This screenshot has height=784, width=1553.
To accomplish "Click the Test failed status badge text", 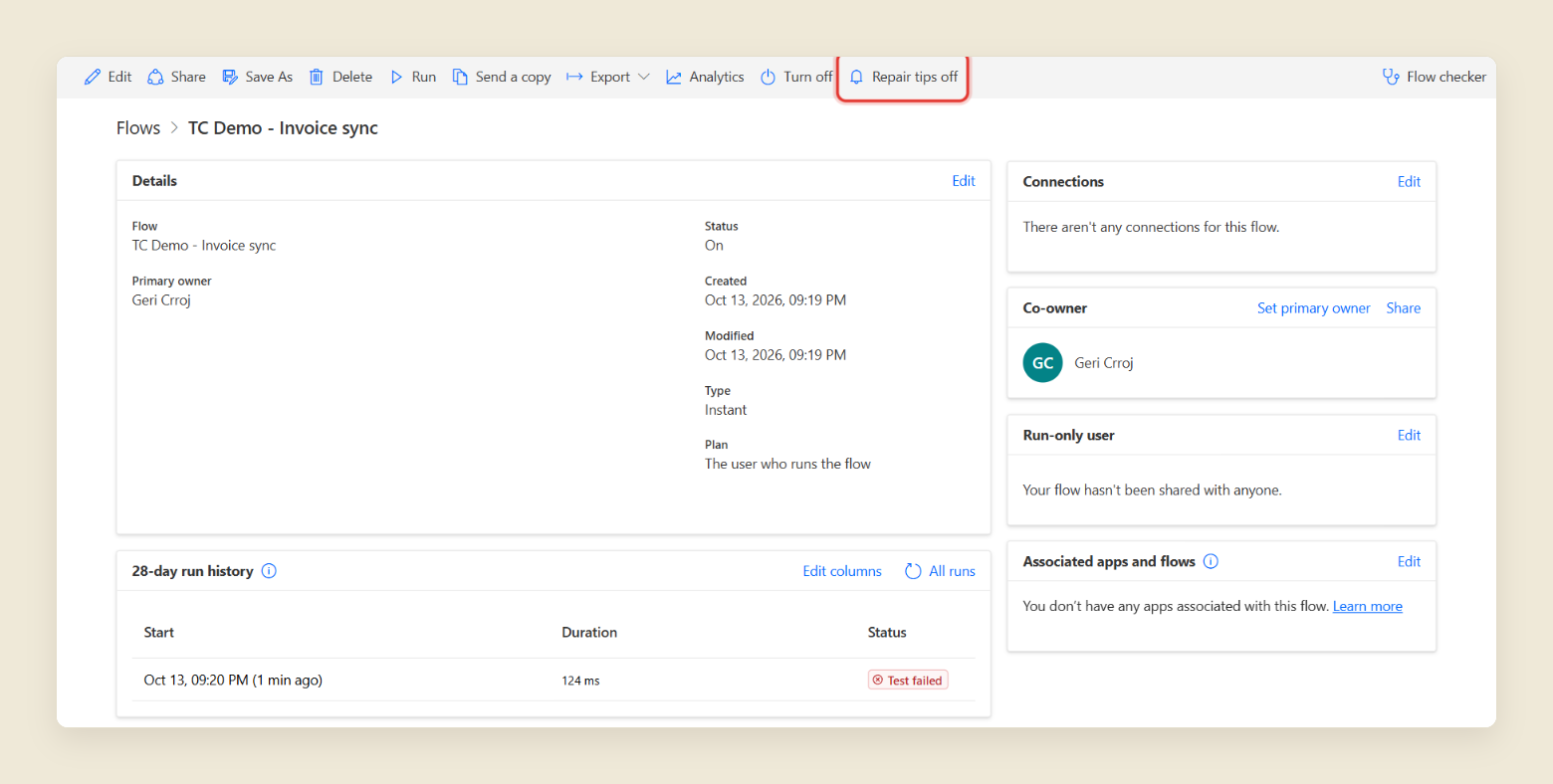I will 915,681.
